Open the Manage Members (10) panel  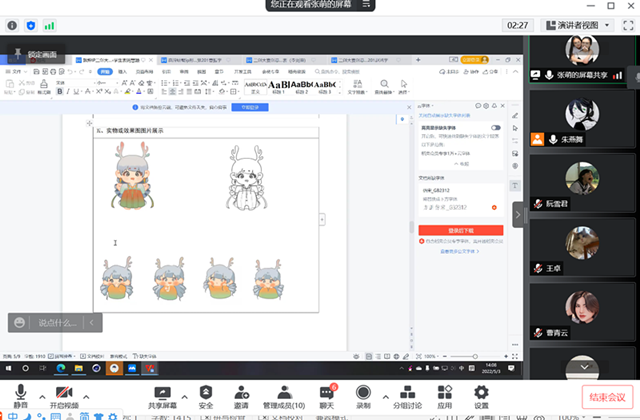[285, 394]
